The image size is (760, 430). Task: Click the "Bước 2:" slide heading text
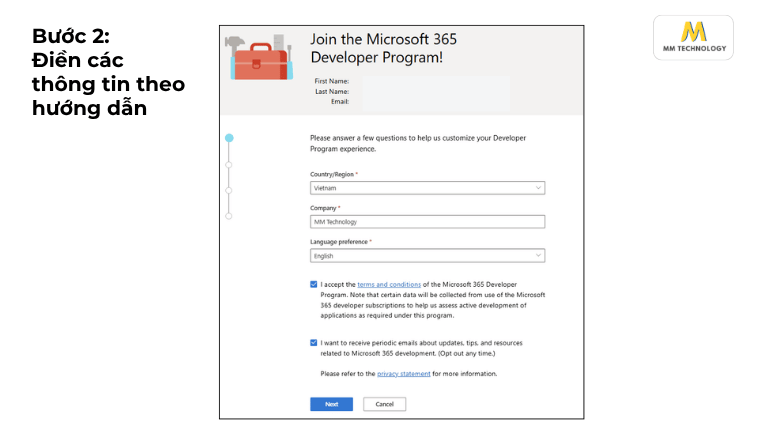point(71,36)
